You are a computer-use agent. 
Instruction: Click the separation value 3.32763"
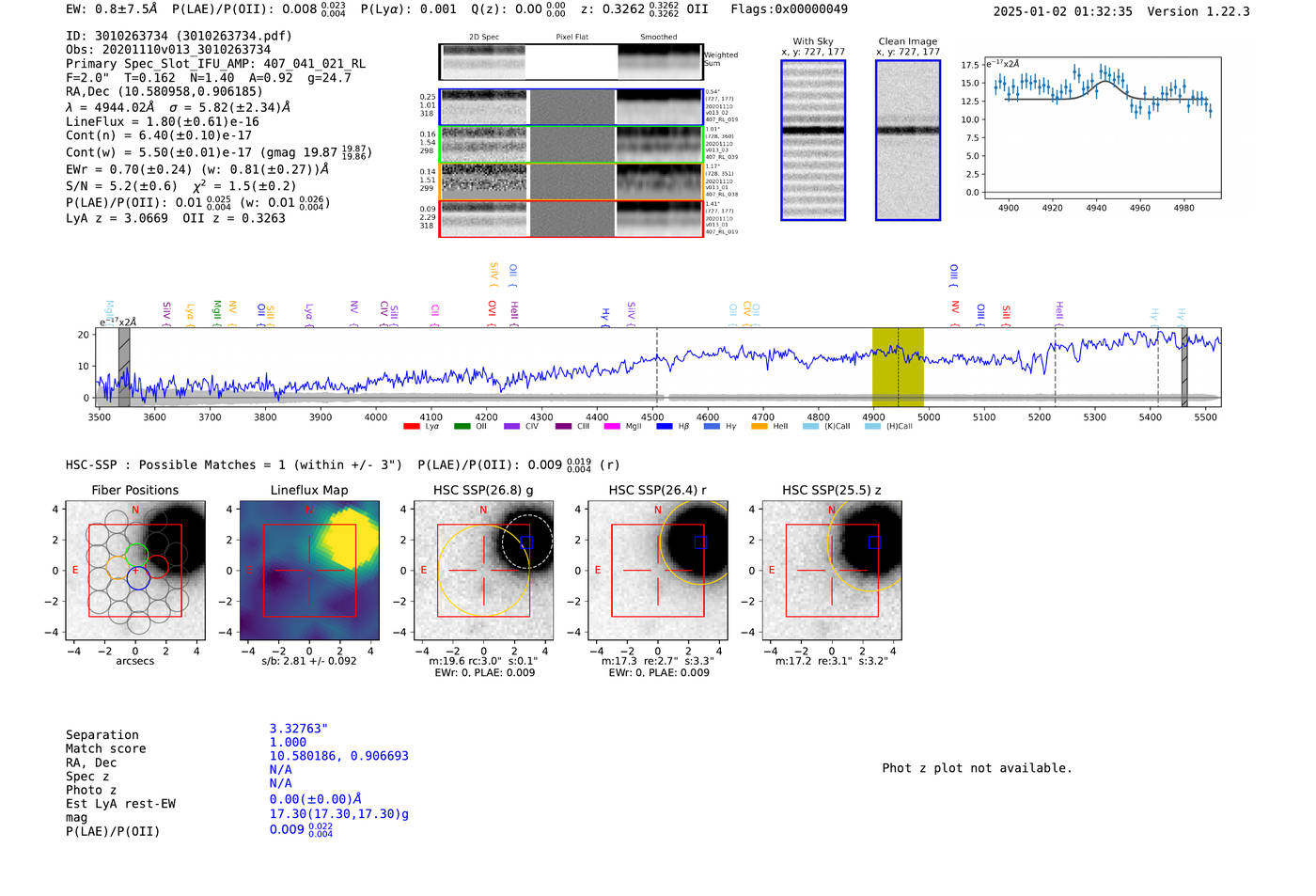click(298, 729)
